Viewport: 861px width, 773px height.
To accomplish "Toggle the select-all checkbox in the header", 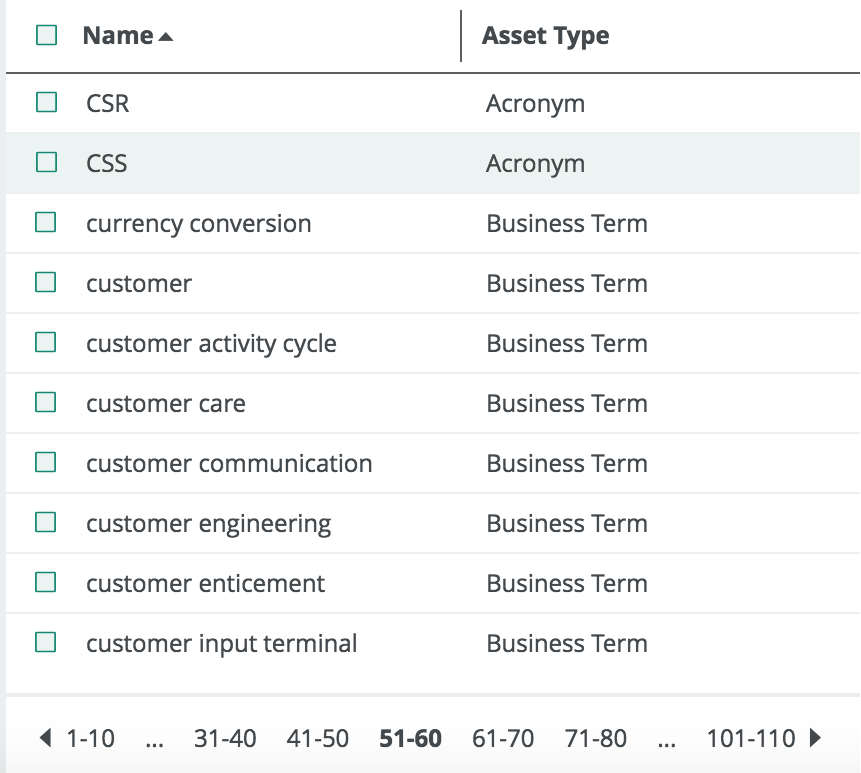I will point(46,33).
